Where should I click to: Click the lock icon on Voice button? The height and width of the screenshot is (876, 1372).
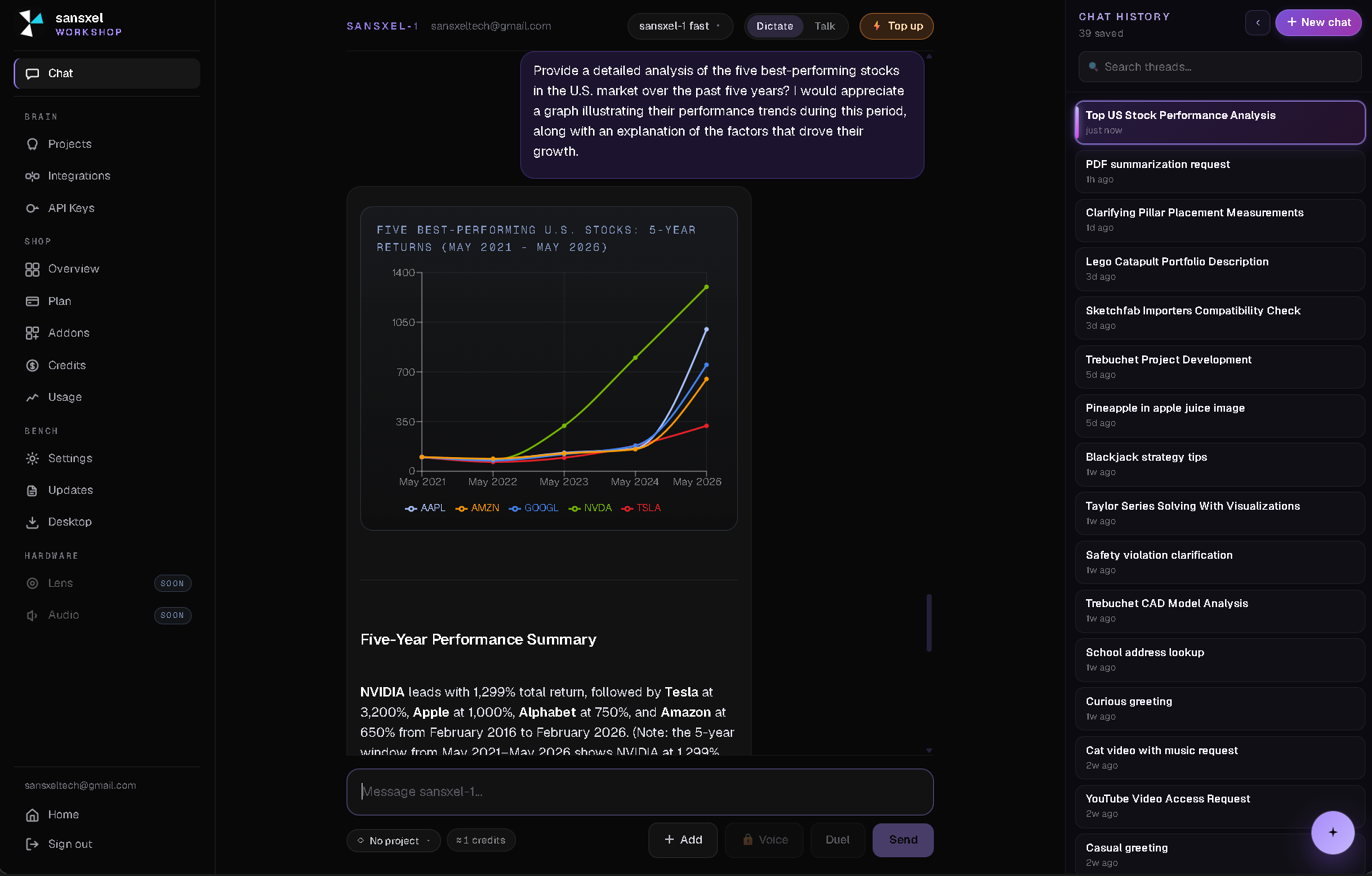[748, 840]
